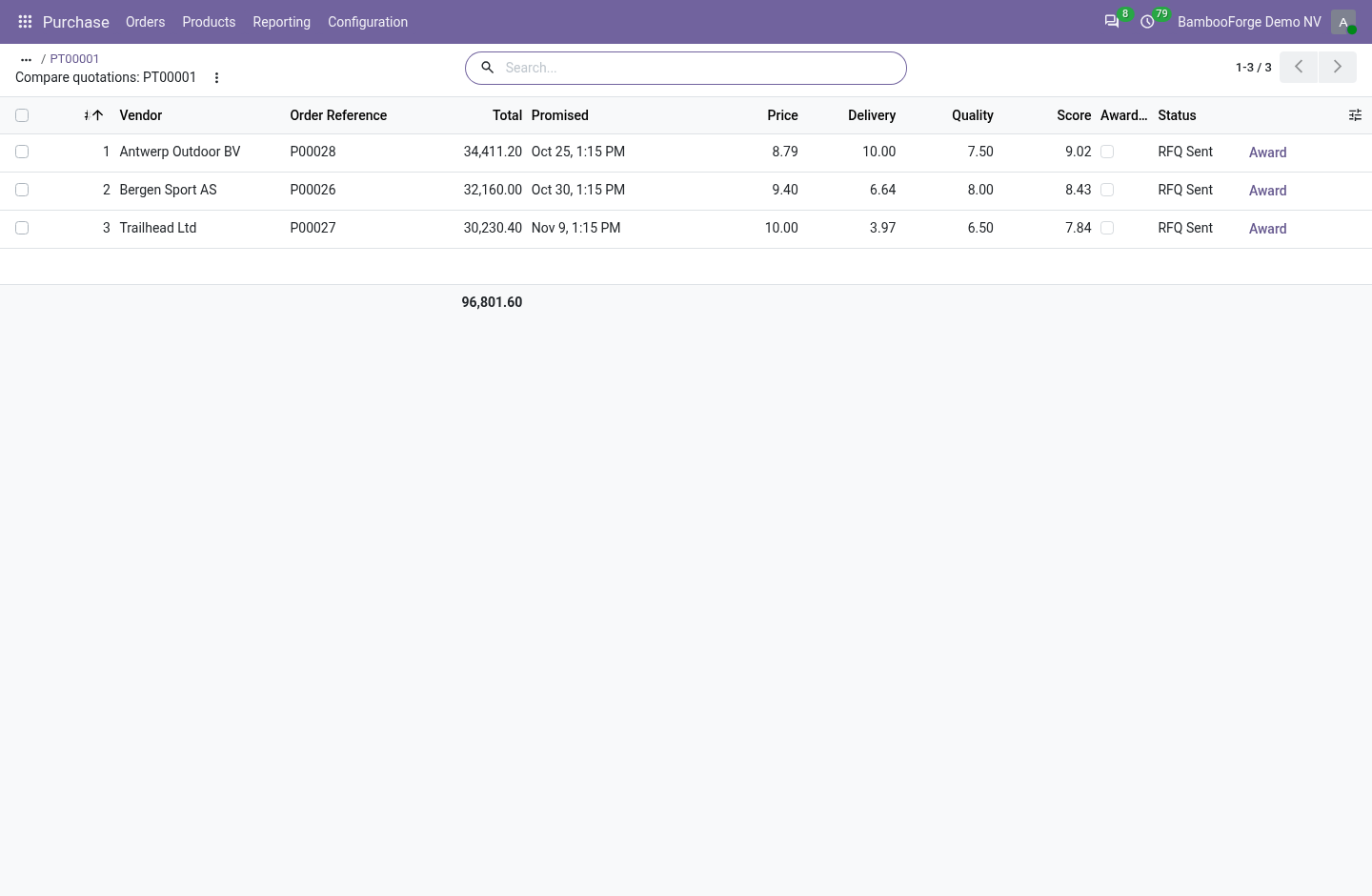
Task: Sort by Total column header
Action: [507, 115]
